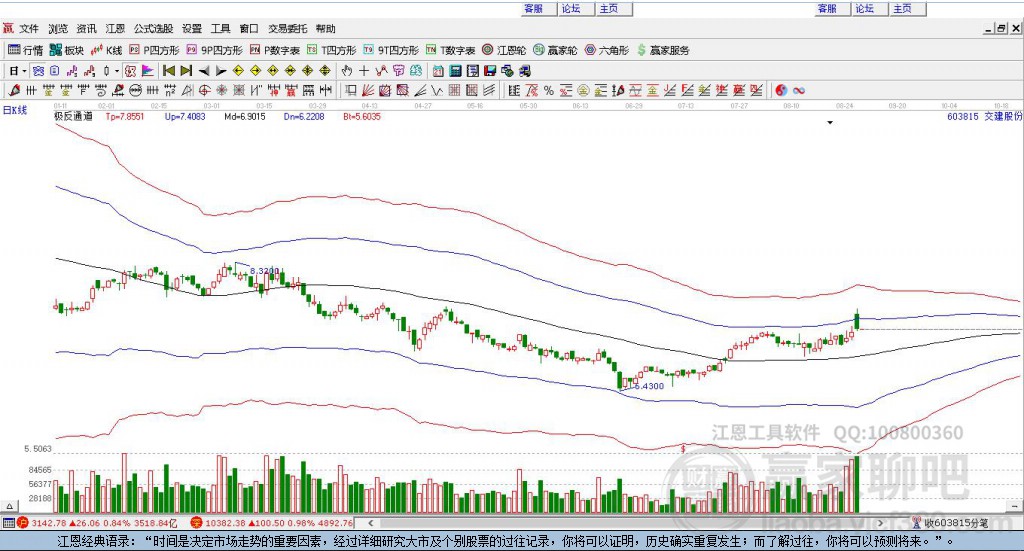Image resolution: width=1024 pixels, height=551 pixels.
Task: Open the 江恩 menu
Action: [x=115, y=29]
